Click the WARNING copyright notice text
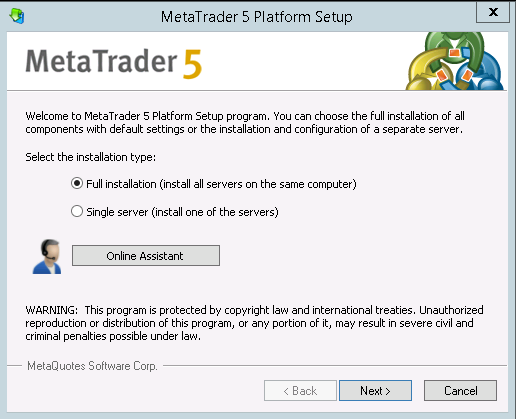Screen dimensions: 516x419 pos(254,323)
